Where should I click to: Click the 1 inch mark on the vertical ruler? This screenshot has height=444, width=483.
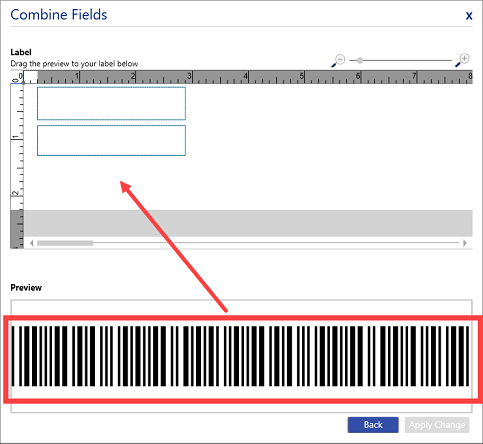[x=16, y=138]
